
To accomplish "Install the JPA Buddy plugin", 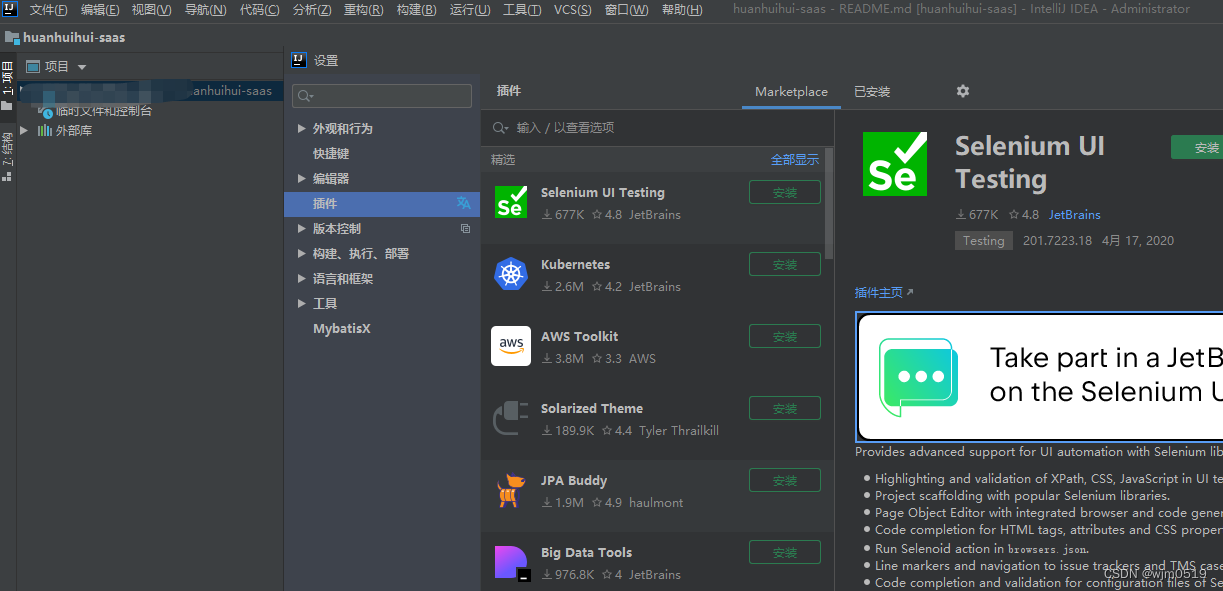I will [x=785, y=480].
